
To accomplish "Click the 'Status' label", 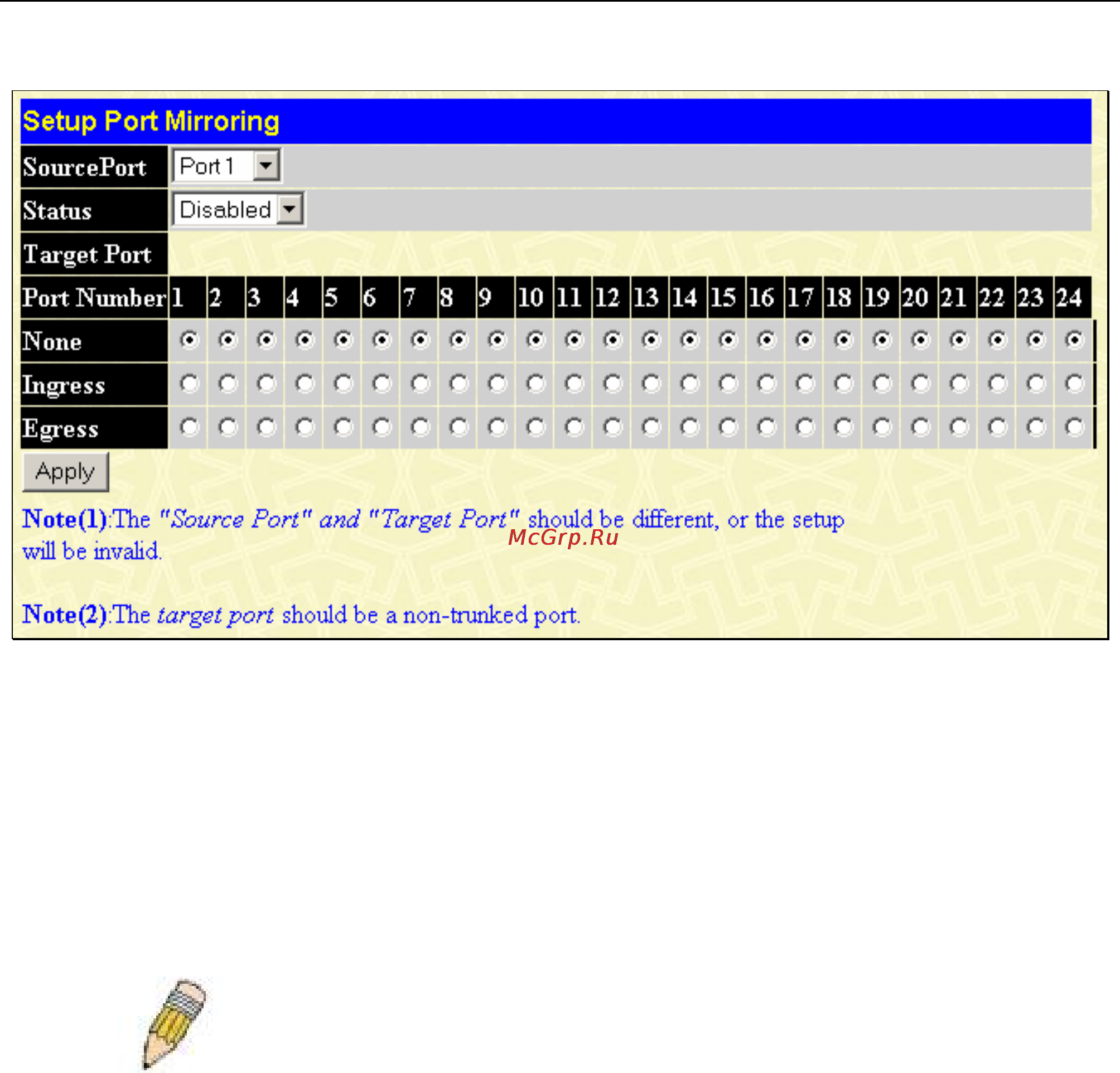I will coord(57,211).
